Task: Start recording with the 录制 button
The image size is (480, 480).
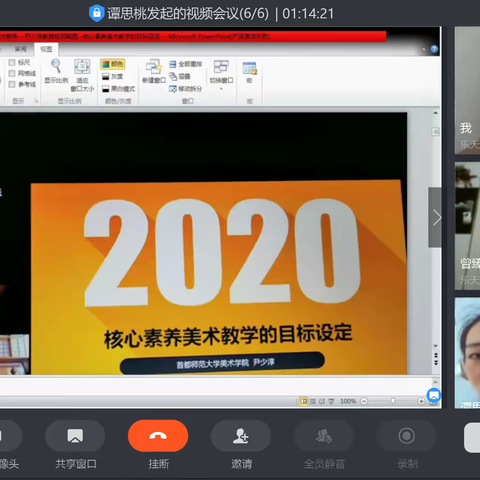Action: [x=406, y=436]
